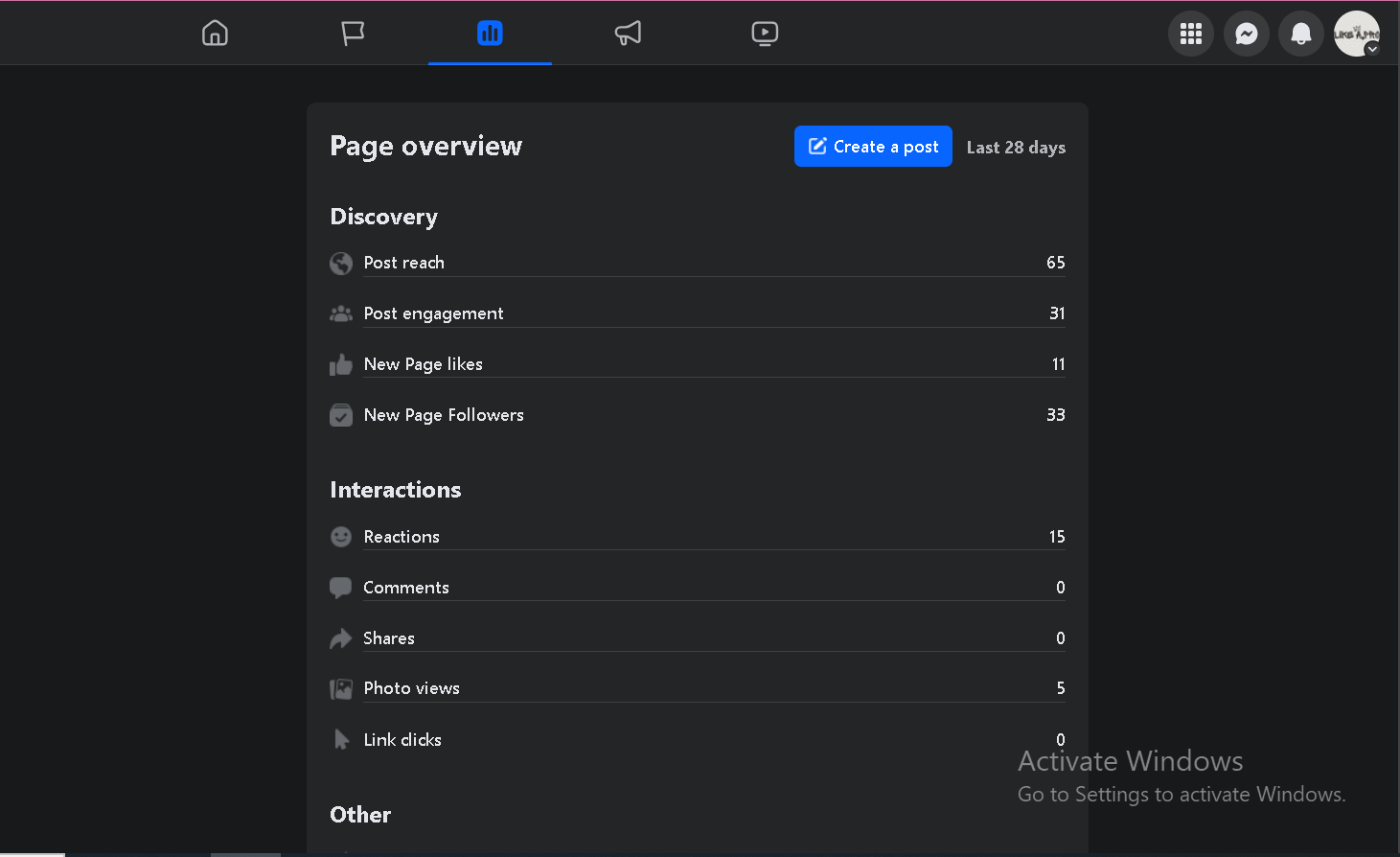Click the New Page Followers row
This screenshot has height=857, width=1400.
[x=697, y=415]
